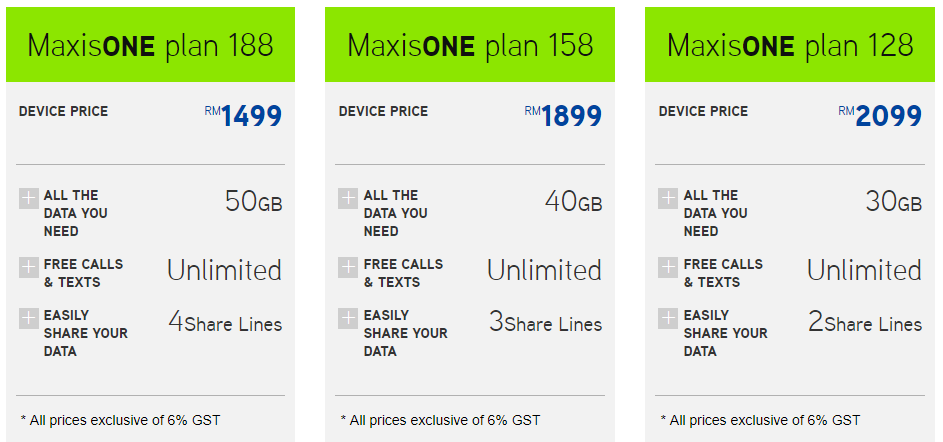Select the MaxisONE plan 188 header
943x442 pixels.
[x=150, y=45]
